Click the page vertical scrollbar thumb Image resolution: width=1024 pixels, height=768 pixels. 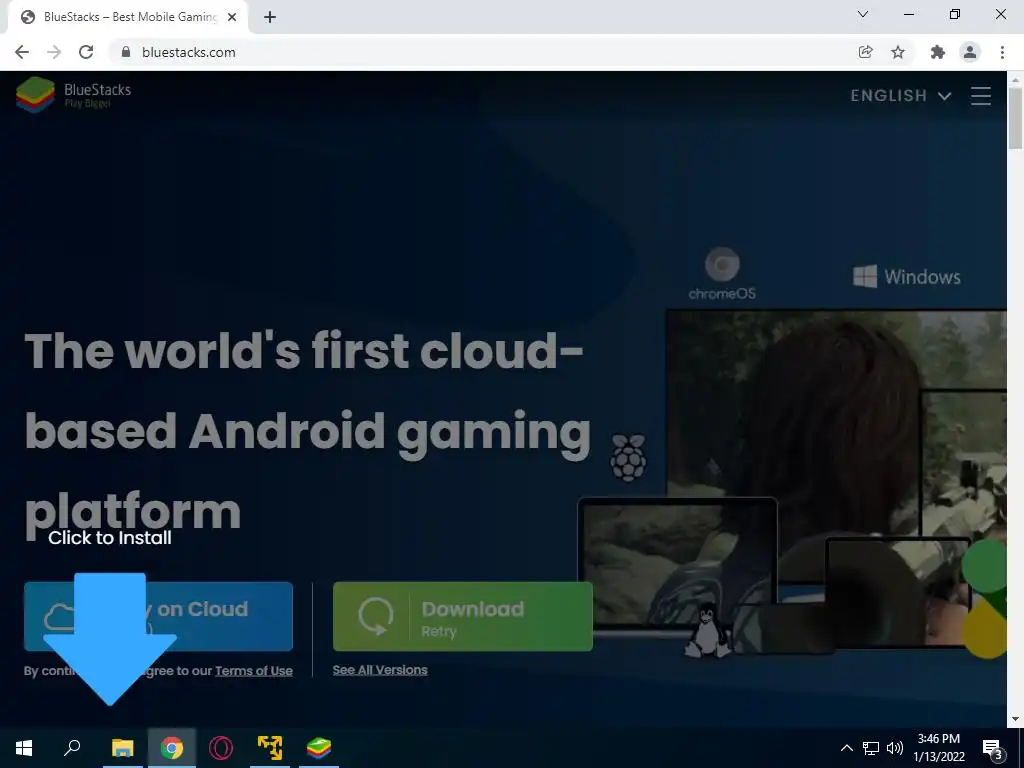1015,118
